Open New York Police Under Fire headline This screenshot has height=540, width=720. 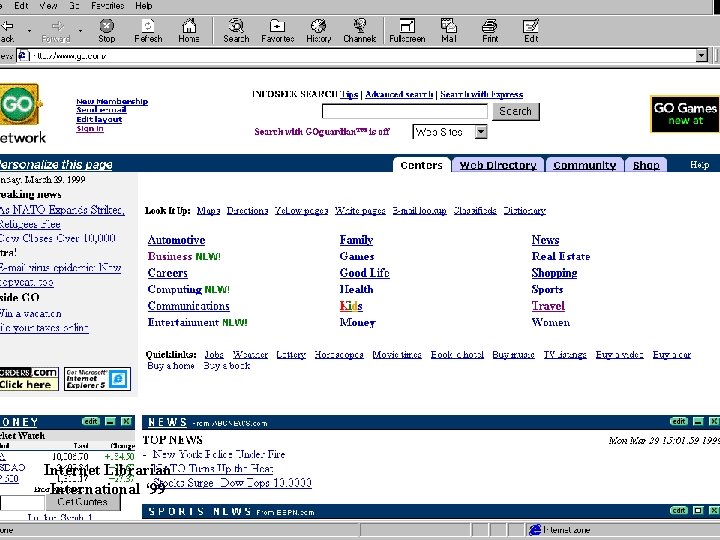[219, 454]
